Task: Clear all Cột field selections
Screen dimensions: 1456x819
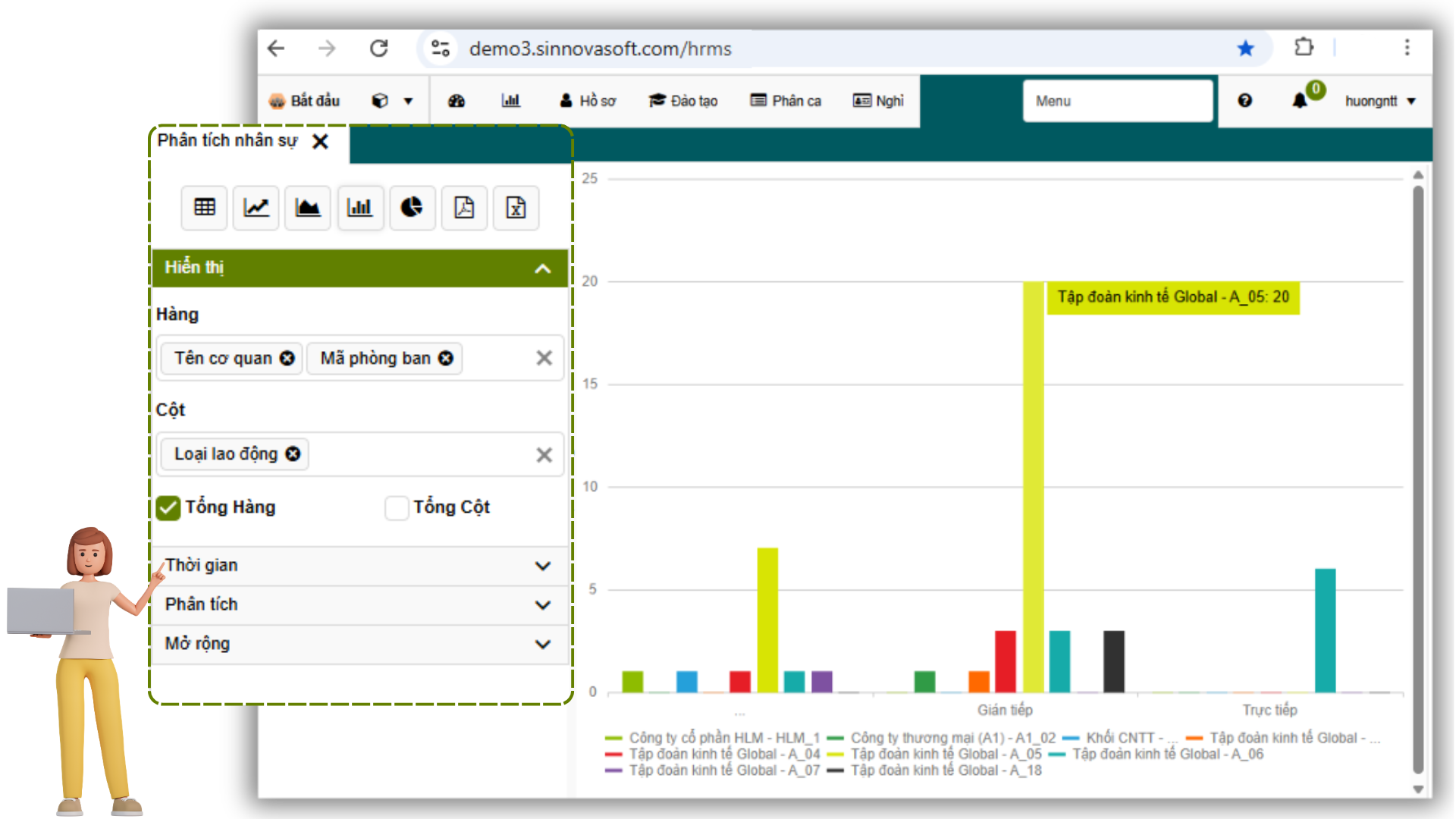Action: 544,455
